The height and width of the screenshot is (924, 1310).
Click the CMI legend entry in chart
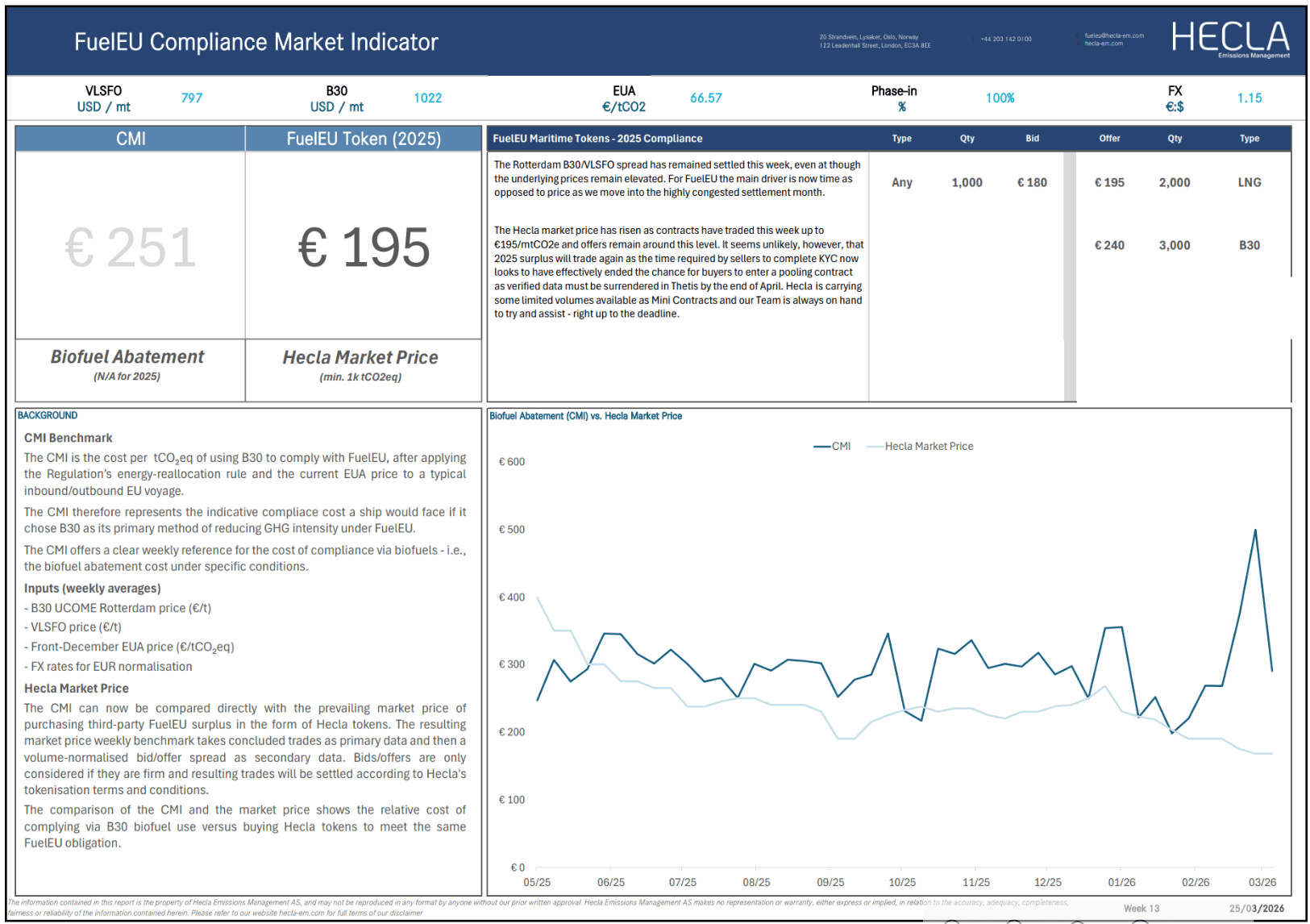(x=833, y=446)
